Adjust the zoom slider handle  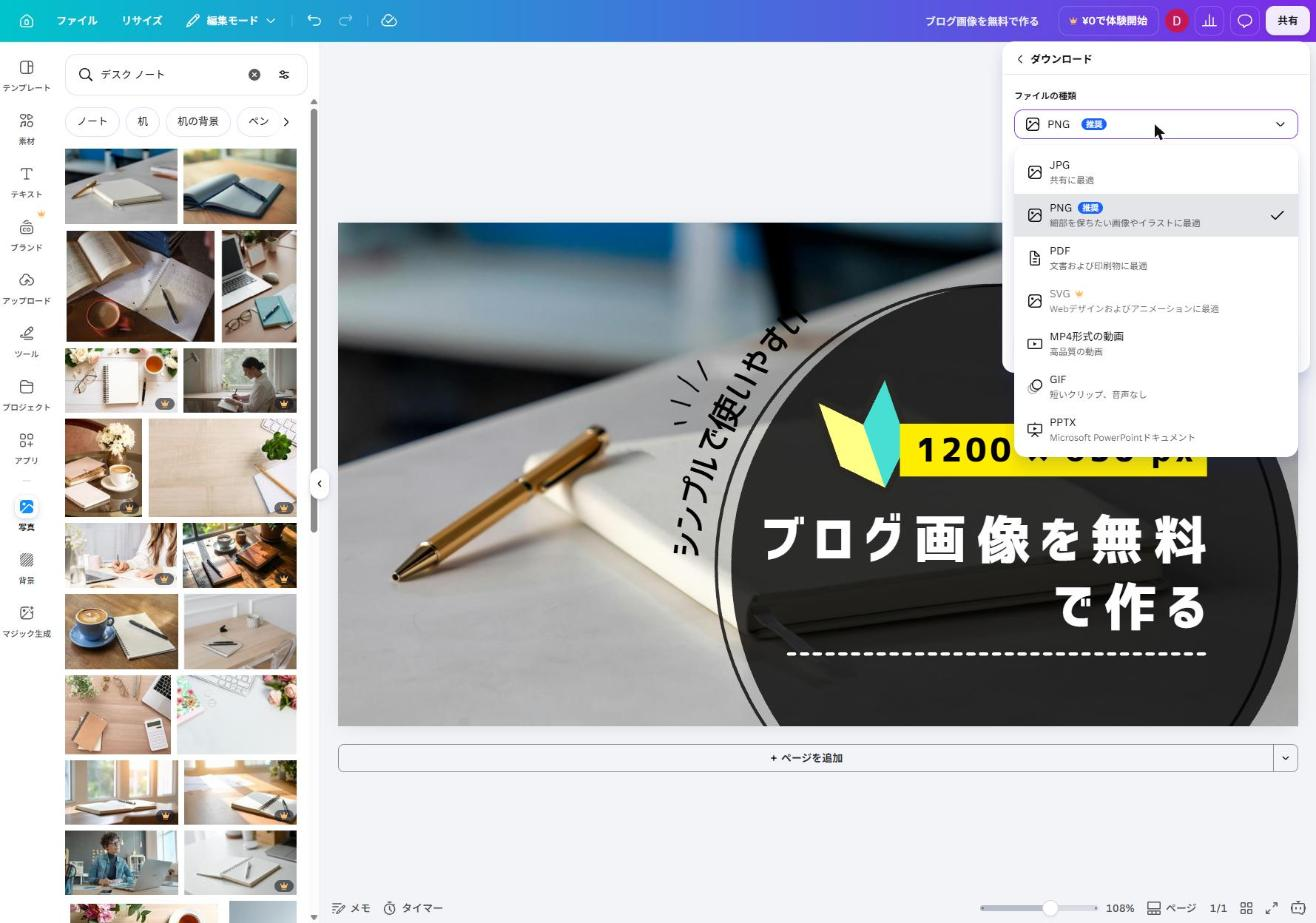coord(1050,908)
